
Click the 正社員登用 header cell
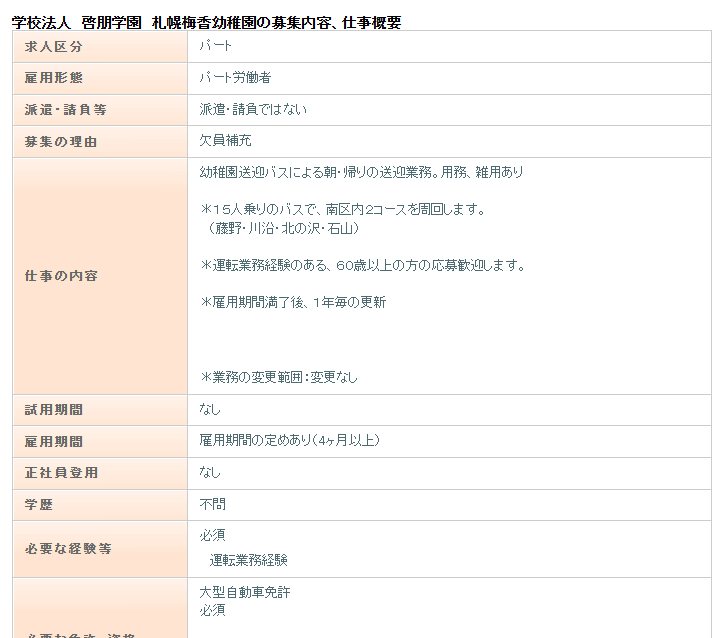pyautogui.click(x=61, y=473)
